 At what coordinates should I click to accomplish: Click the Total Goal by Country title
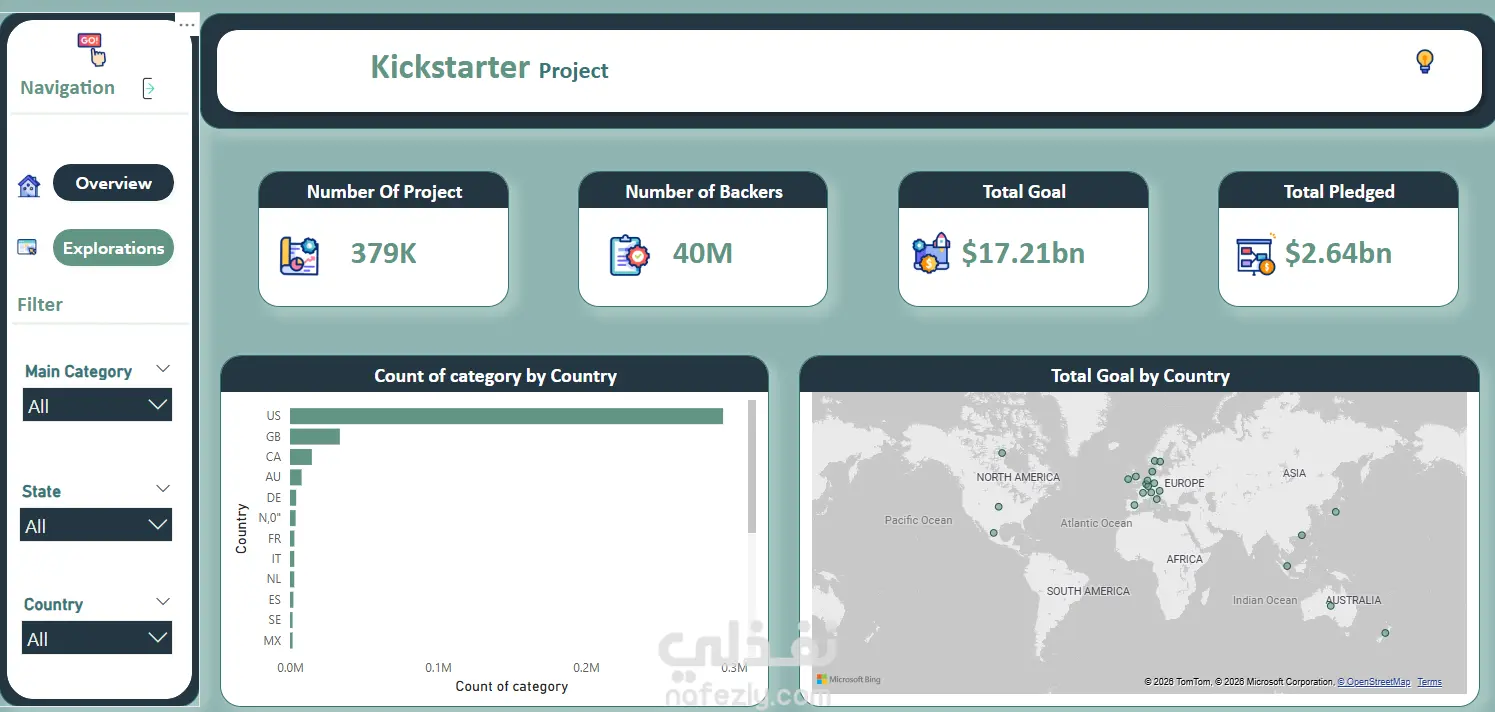coord(1140,376)
